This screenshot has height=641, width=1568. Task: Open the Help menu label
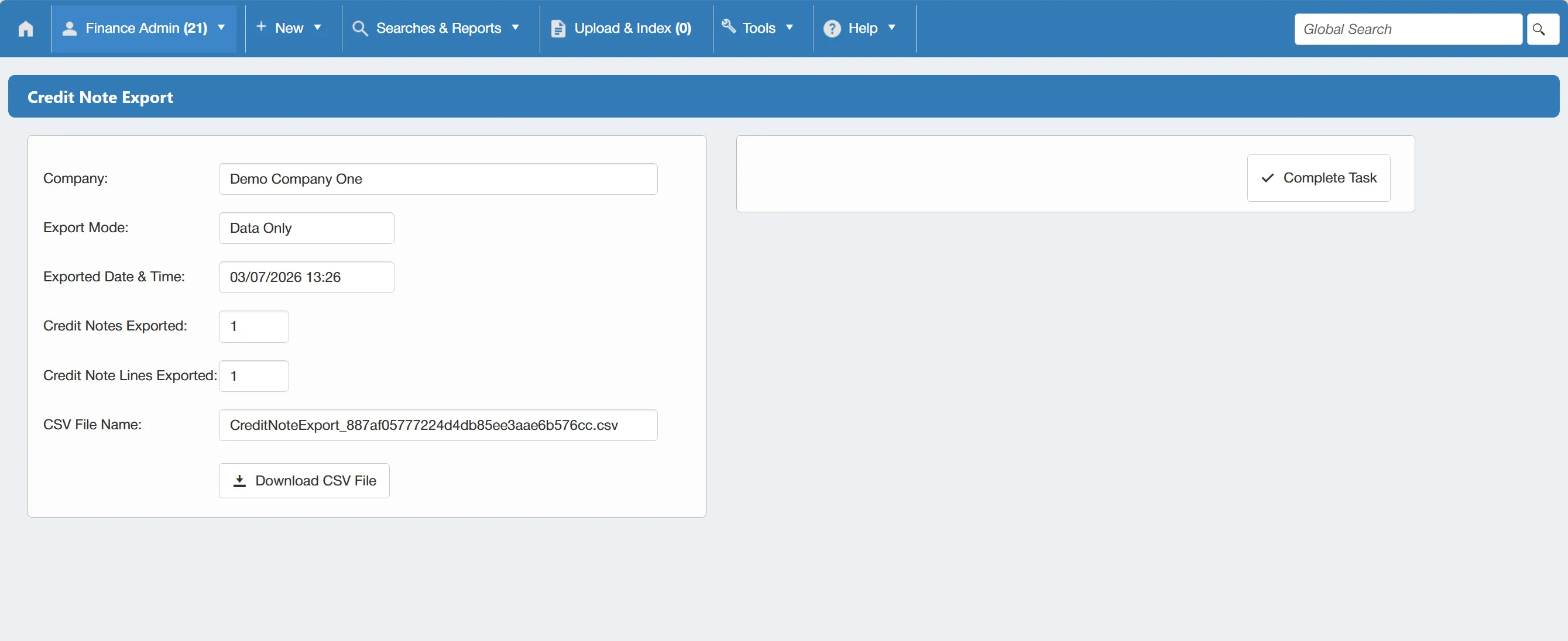[863, 28]
